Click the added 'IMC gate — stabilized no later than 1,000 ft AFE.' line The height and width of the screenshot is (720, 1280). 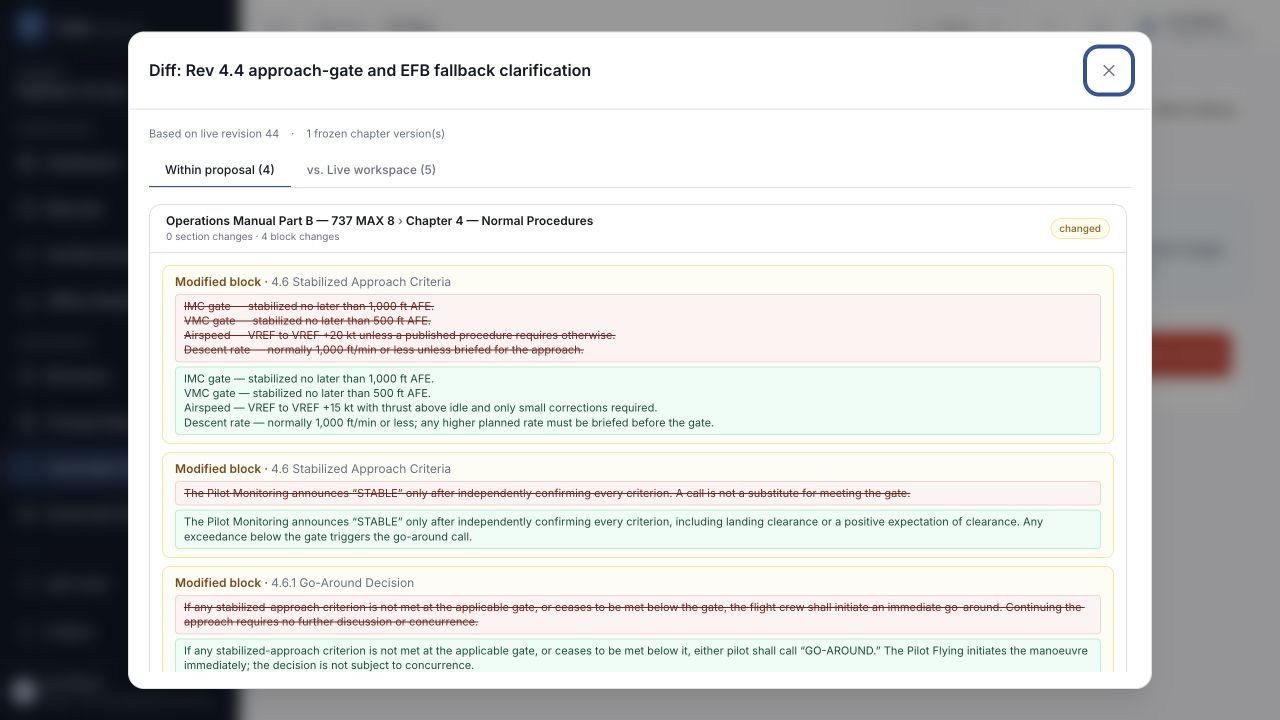pos(309,379)
